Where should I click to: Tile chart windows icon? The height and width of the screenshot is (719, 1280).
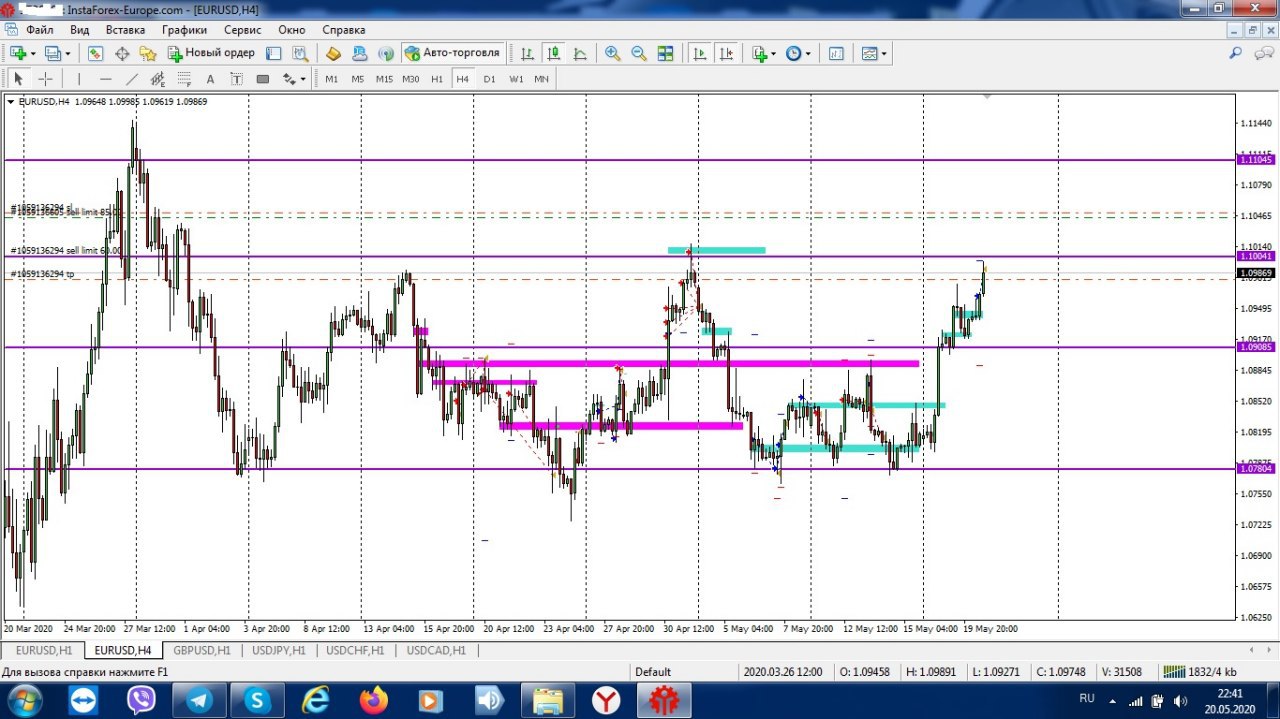coord(665,53)
